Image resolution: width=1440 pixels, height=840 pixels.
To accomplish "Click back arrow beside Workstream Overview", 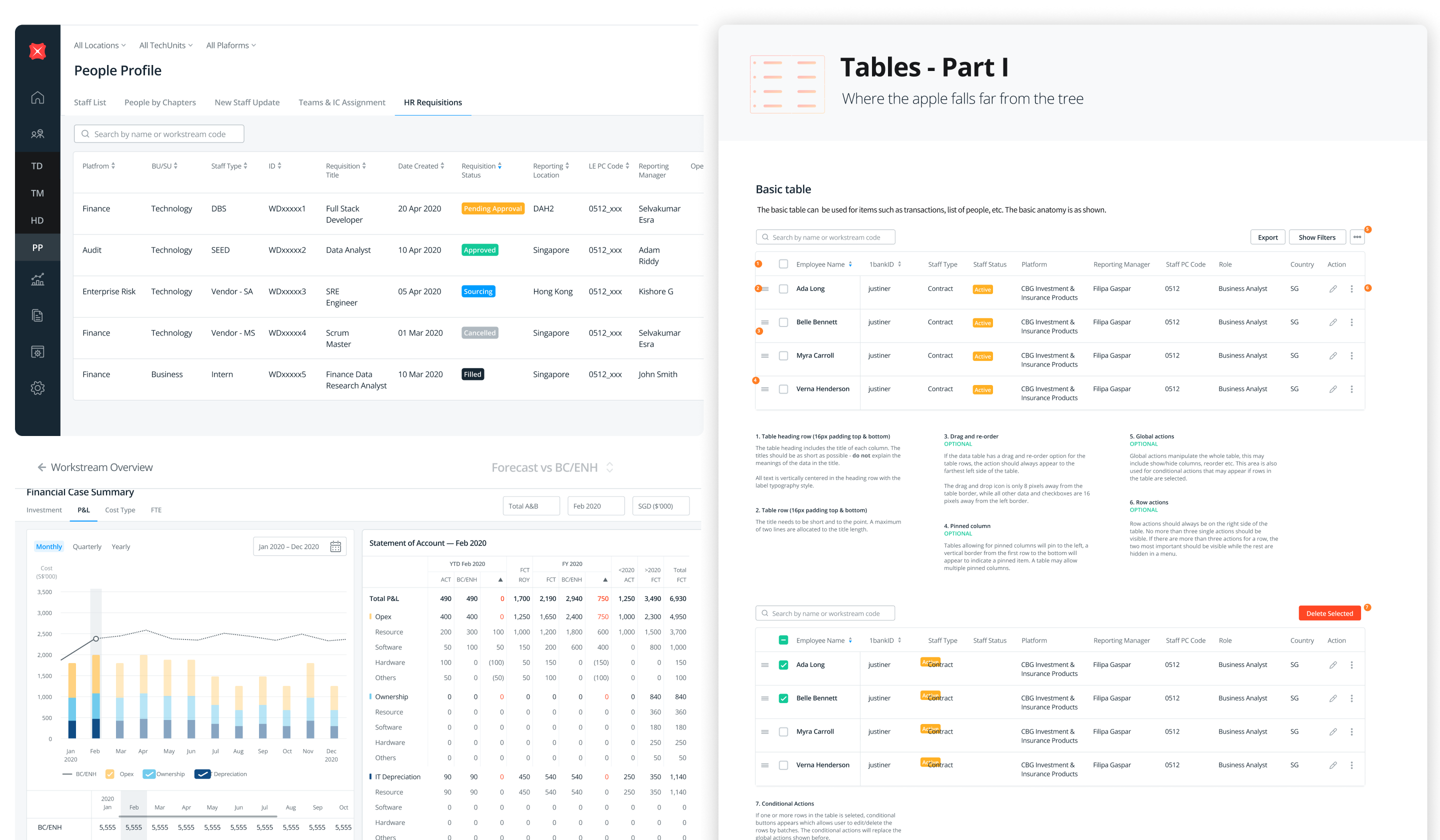I will 41,467.
